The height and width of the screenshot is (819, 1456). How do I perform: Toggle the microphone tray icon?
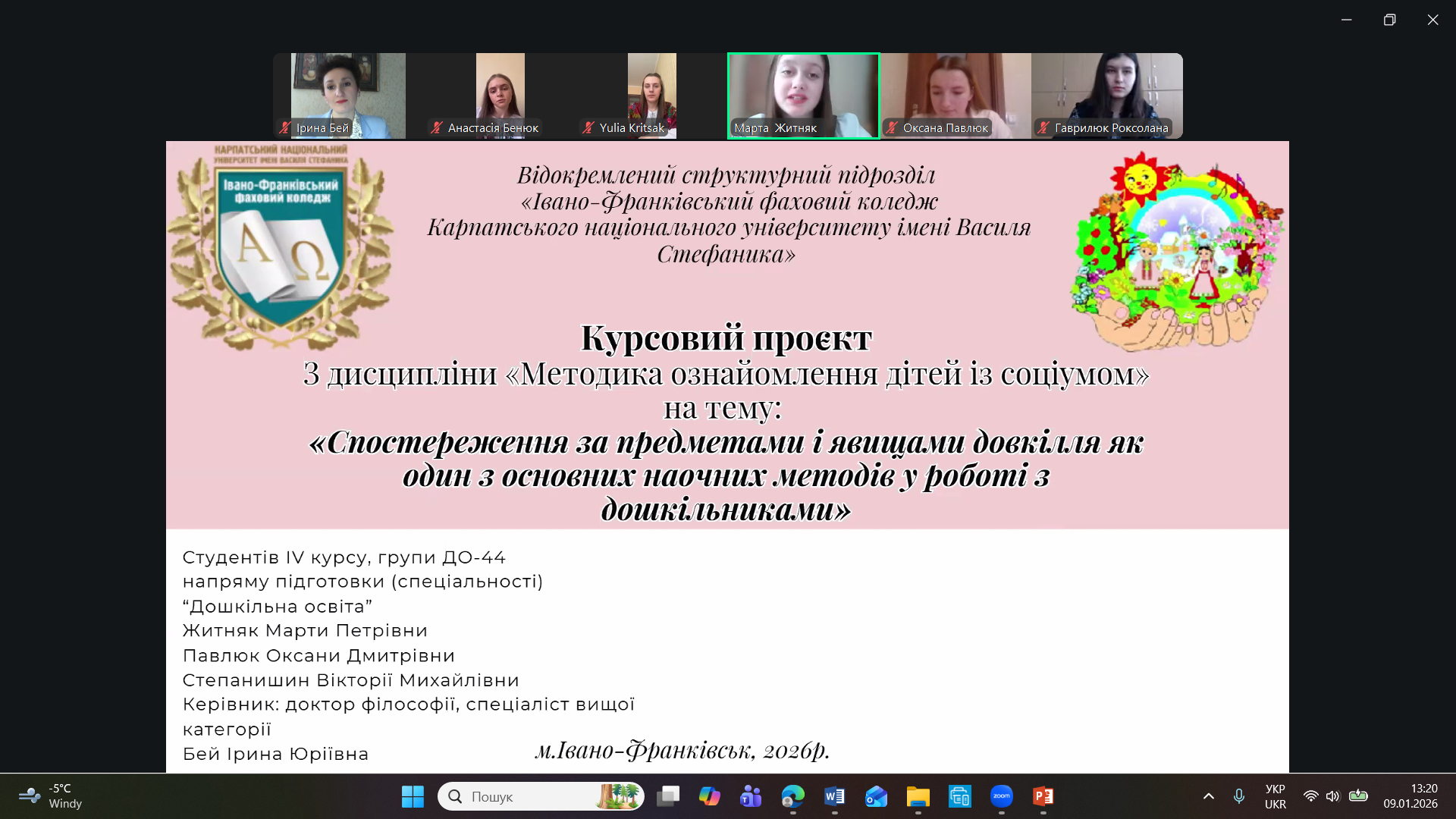1238,796
